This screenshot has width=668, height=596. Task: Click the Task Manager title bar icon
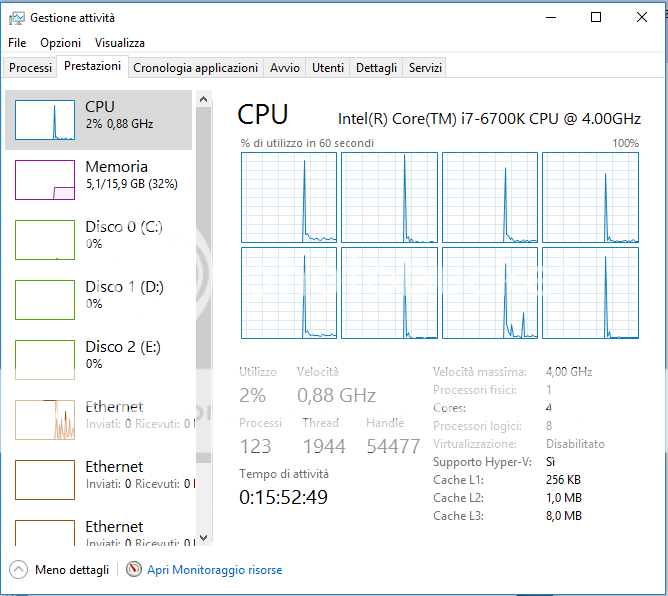pyautogui.click(x=17, y=18)
